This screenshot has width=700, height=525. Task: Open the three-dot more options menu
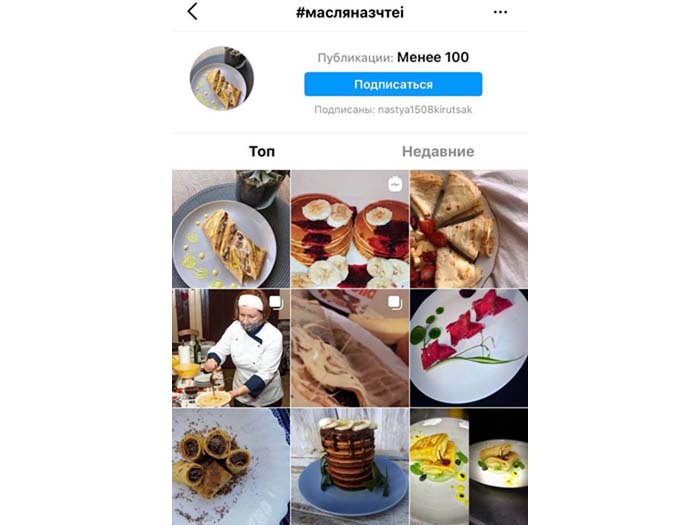[x=500, y=12]
